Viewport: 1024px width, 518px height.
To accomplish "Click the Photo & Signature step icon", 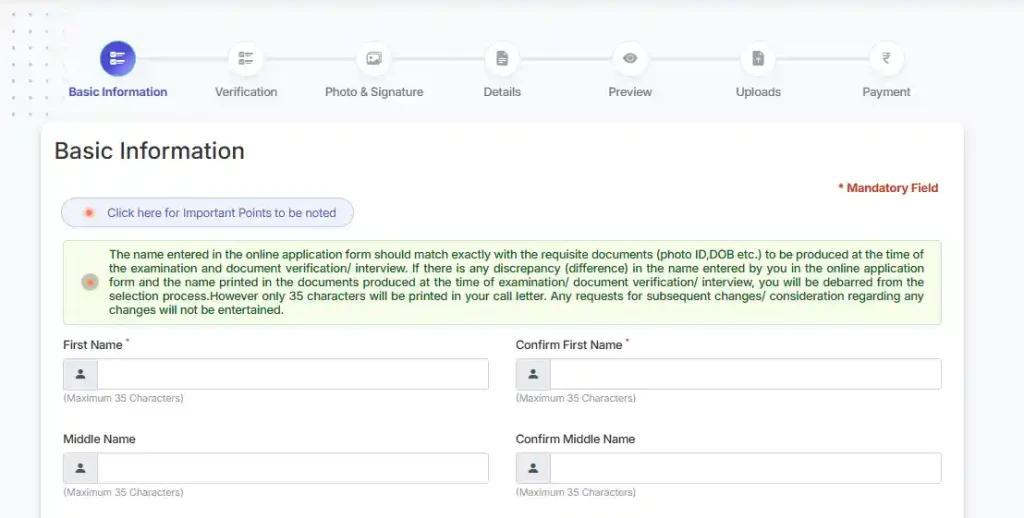I will (x=374, y=59).
